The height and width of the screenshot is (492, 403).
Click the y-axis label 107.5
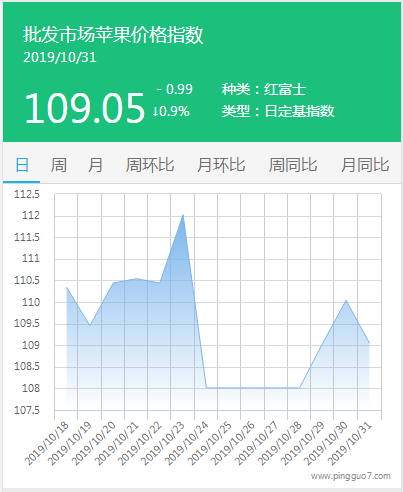pyautogui.click(x=27, y=410)
